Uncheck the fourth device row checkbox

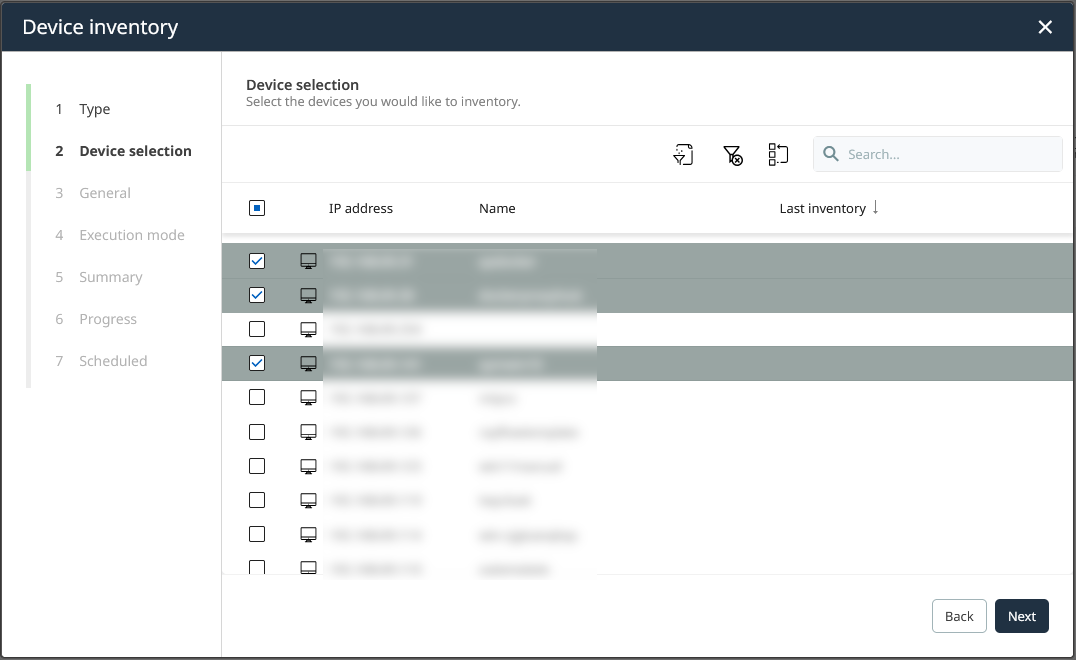click(x=257, y=363)
